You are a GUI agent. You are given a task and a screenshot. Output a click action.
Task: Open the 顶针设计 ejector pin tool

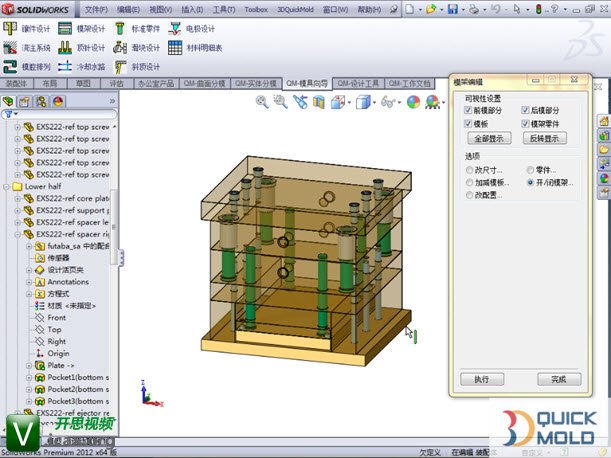[x=81, y=48]
